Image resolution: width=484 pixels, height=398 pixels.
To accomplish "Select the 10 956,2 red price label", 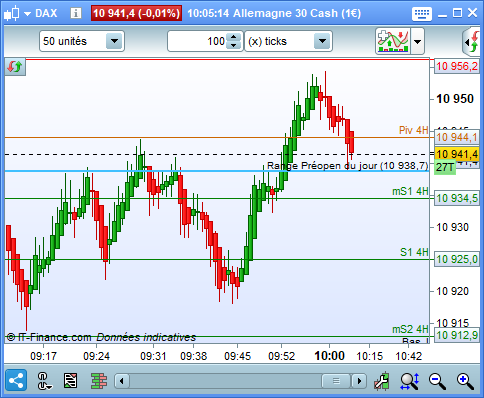I will (x=457, y=66).
